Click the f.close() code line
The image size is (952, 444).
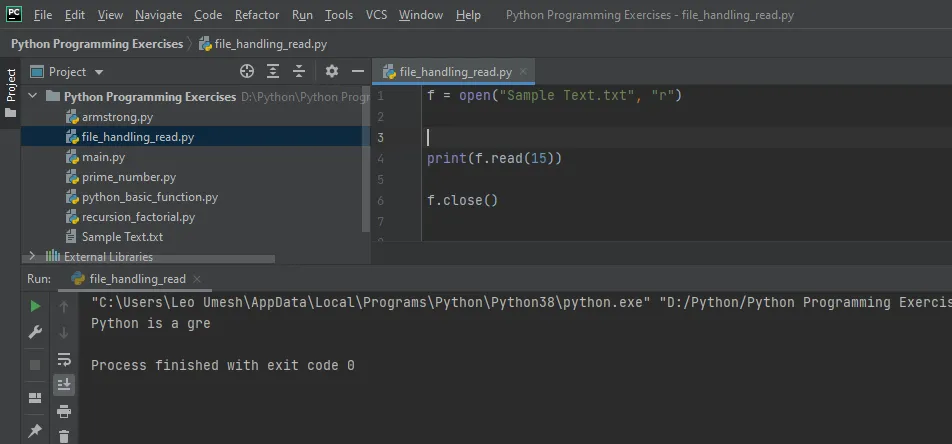click(463, 200)
